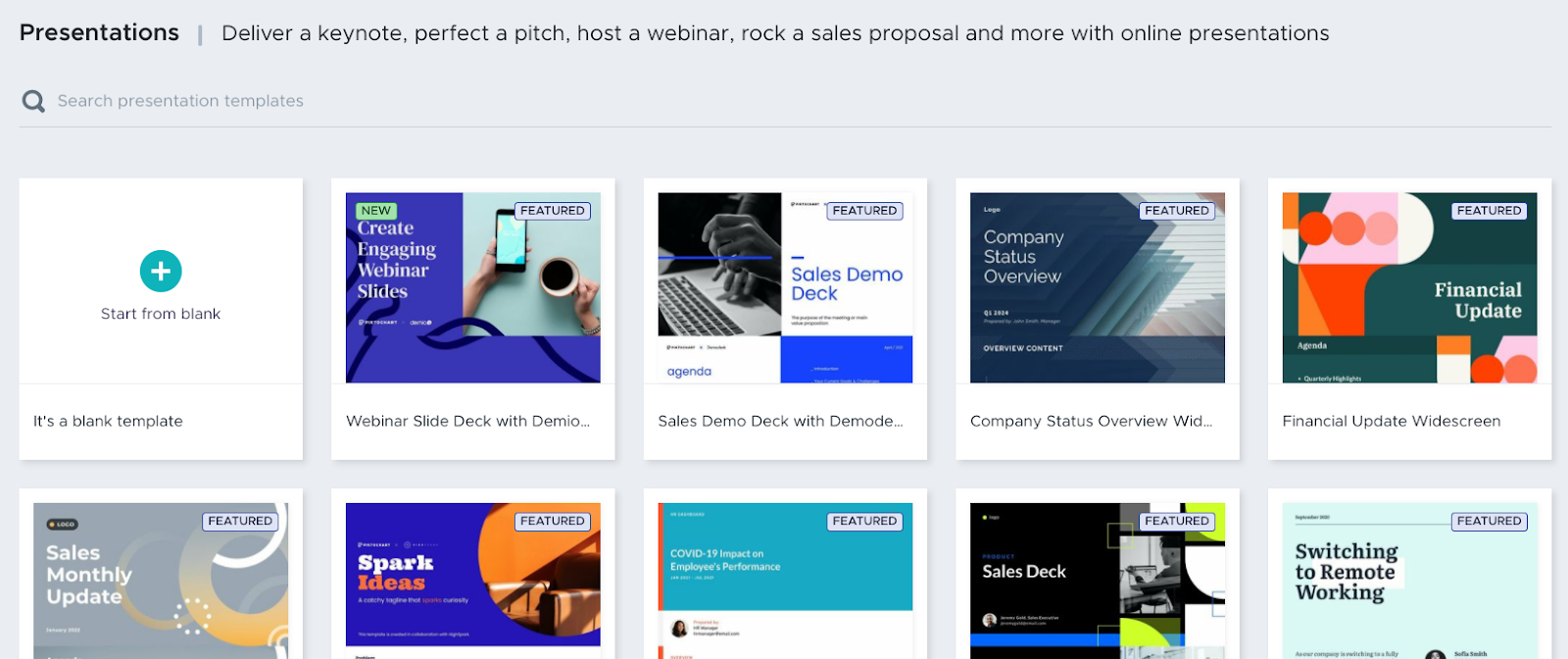Click FEATURED badge on Financial Update
Viewport: 1568px width, 659px height.
(1489, 211)
